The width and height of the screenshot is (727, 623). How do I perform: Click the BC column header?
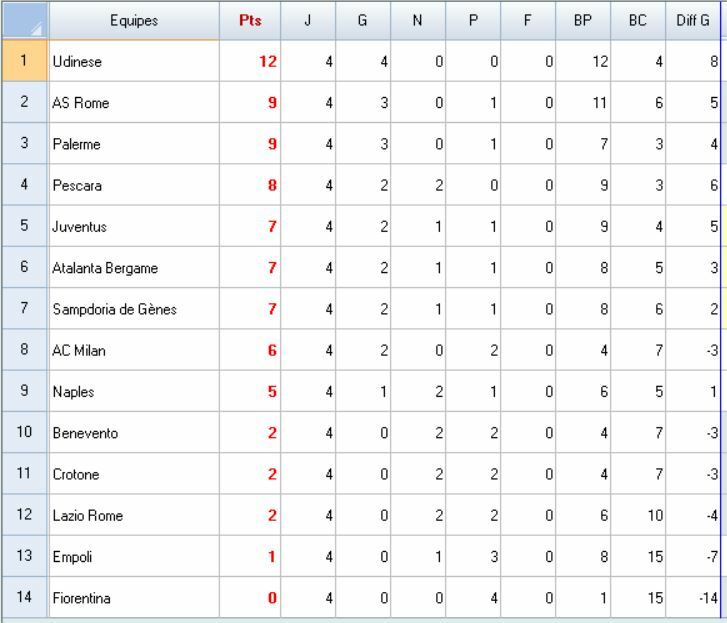tap(638, 20)
